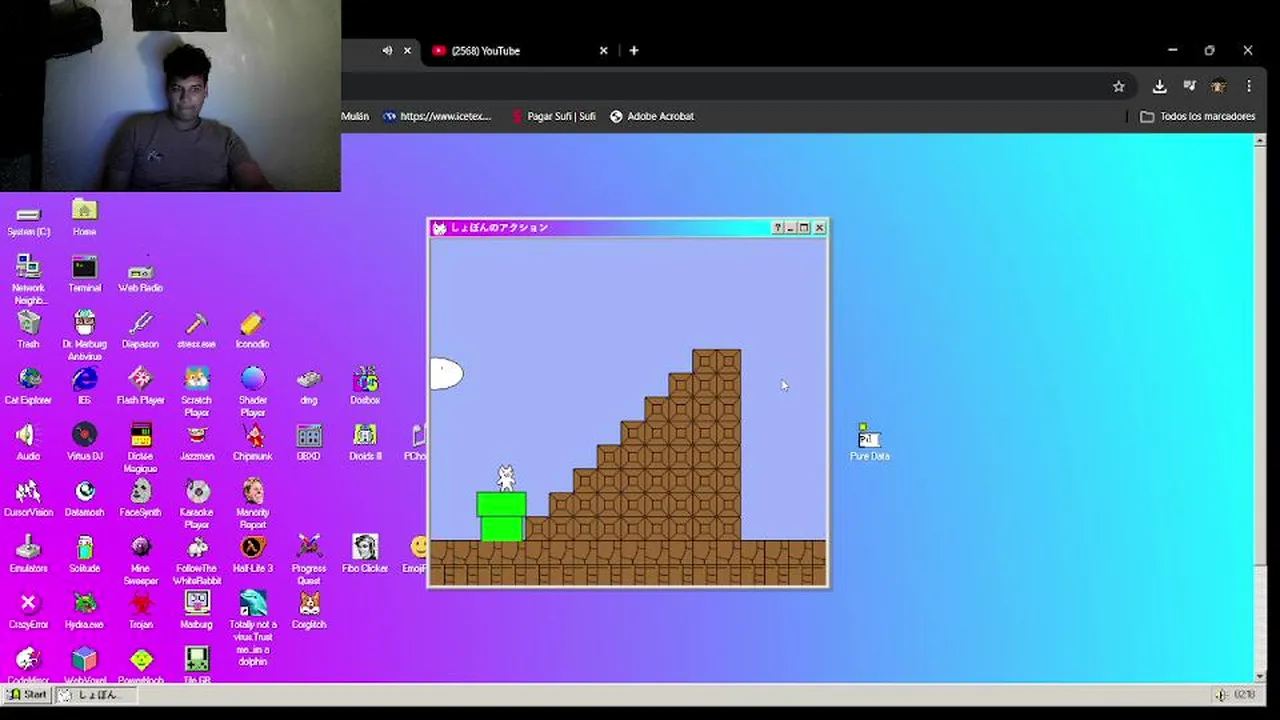The height and width of the screenshot is (720, 1280).
Task: Open the System (C:) drive icon
Action: (28, 214)
